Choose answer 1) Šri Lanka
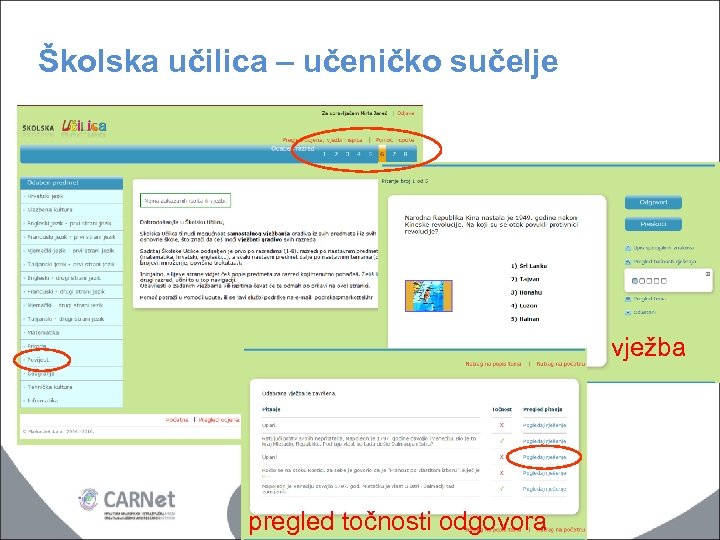 [x=529, y=266]
